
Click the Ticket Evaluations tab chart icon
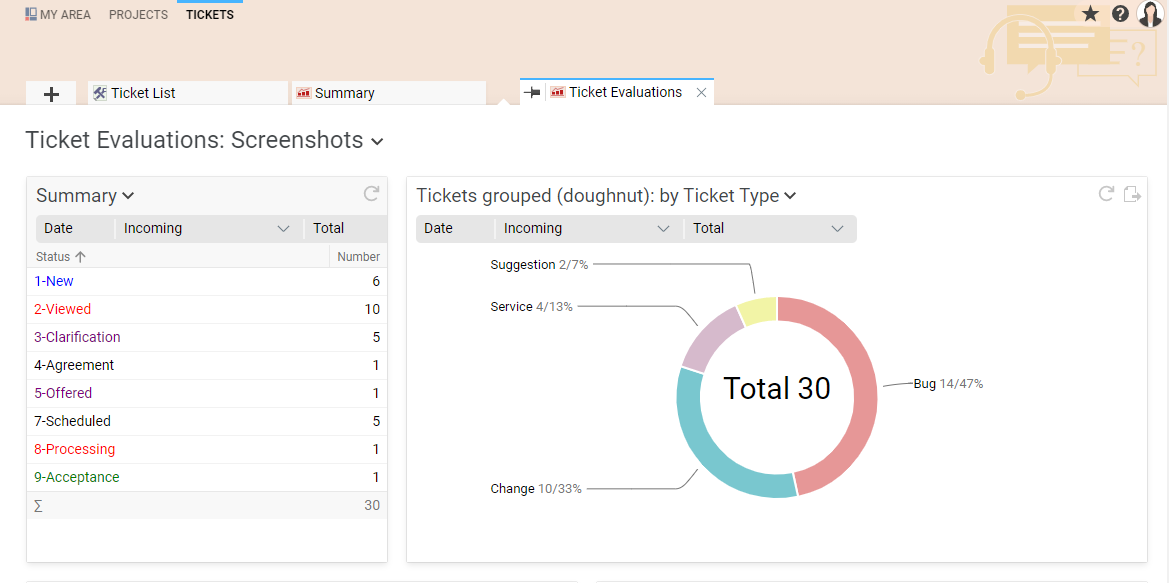pyautogui.click(x=557, y=92)
